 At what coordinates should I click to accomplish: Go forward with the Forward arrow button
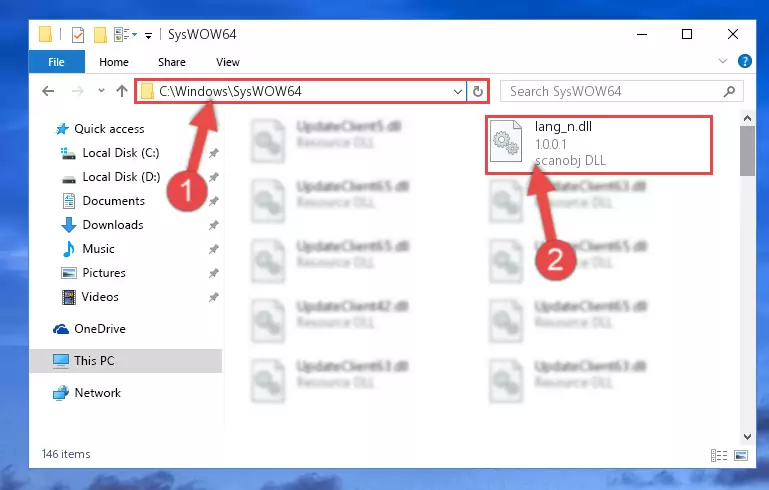click(x=77, y=91)
